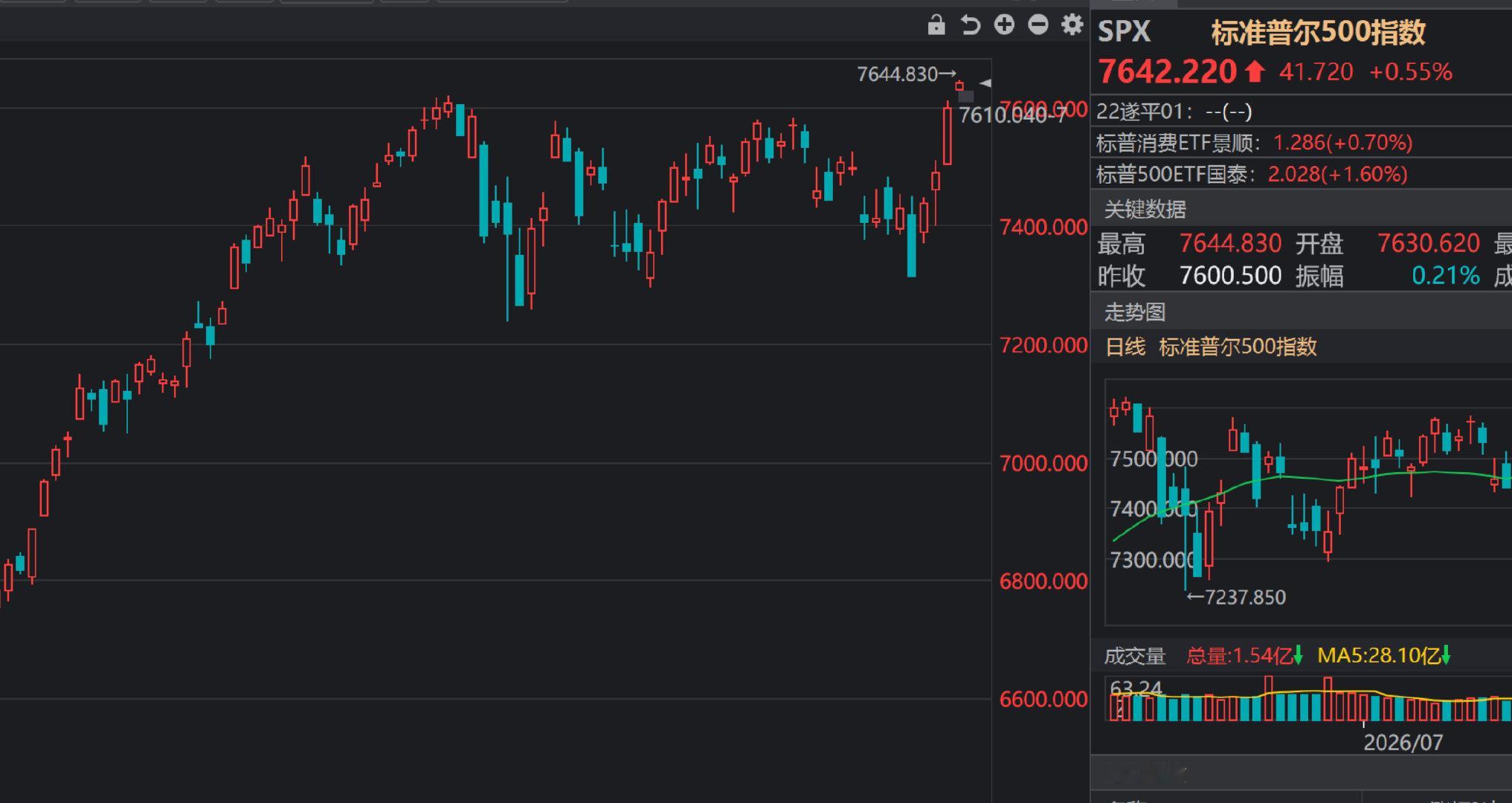Screen dimensions: 1512x803
Task: Click green down arrow after MA5:28.10亿
Action: point(1446,656)
